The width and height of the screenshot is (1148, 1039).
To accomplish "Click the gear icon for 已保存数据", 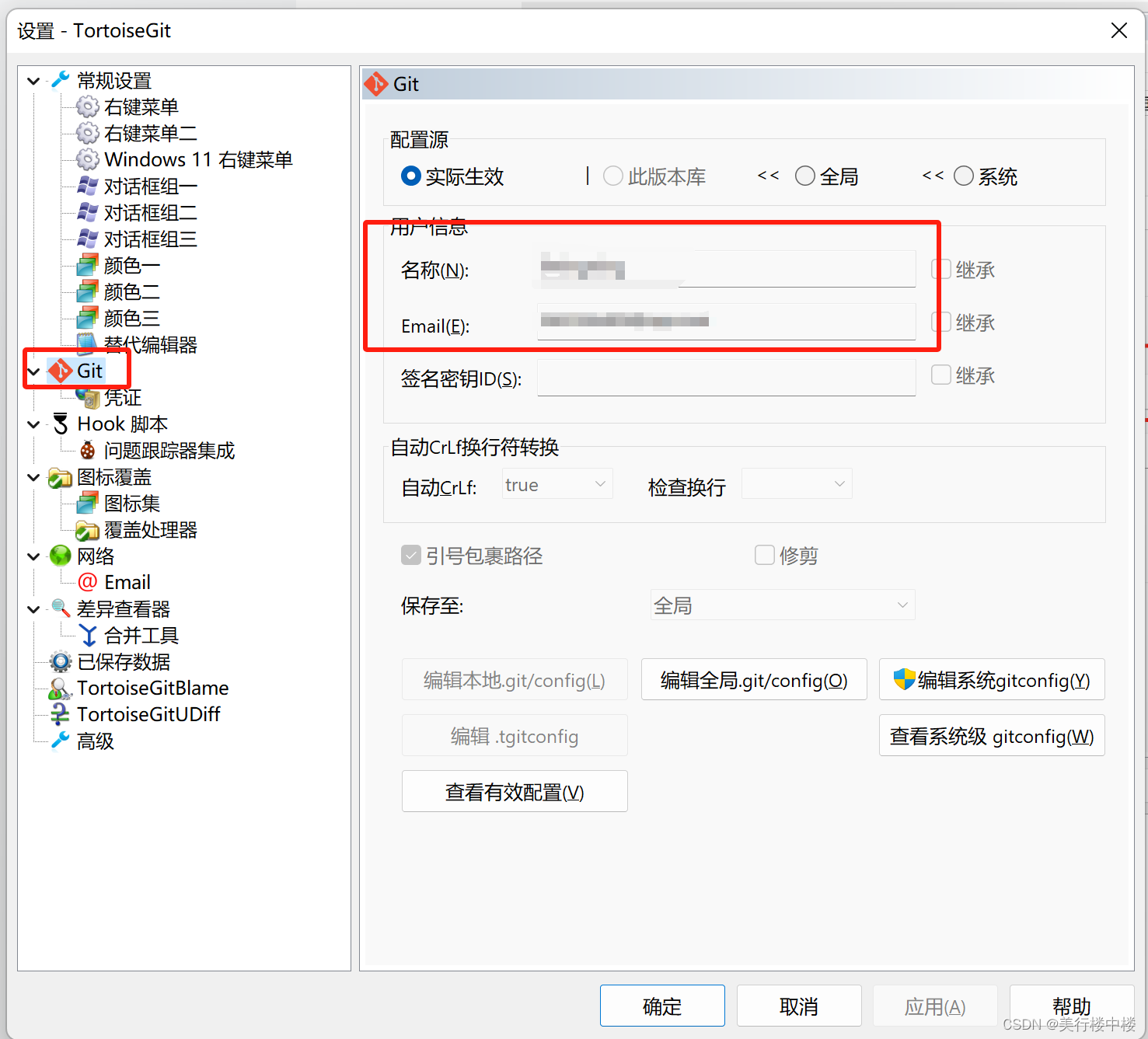I will 61,661.
